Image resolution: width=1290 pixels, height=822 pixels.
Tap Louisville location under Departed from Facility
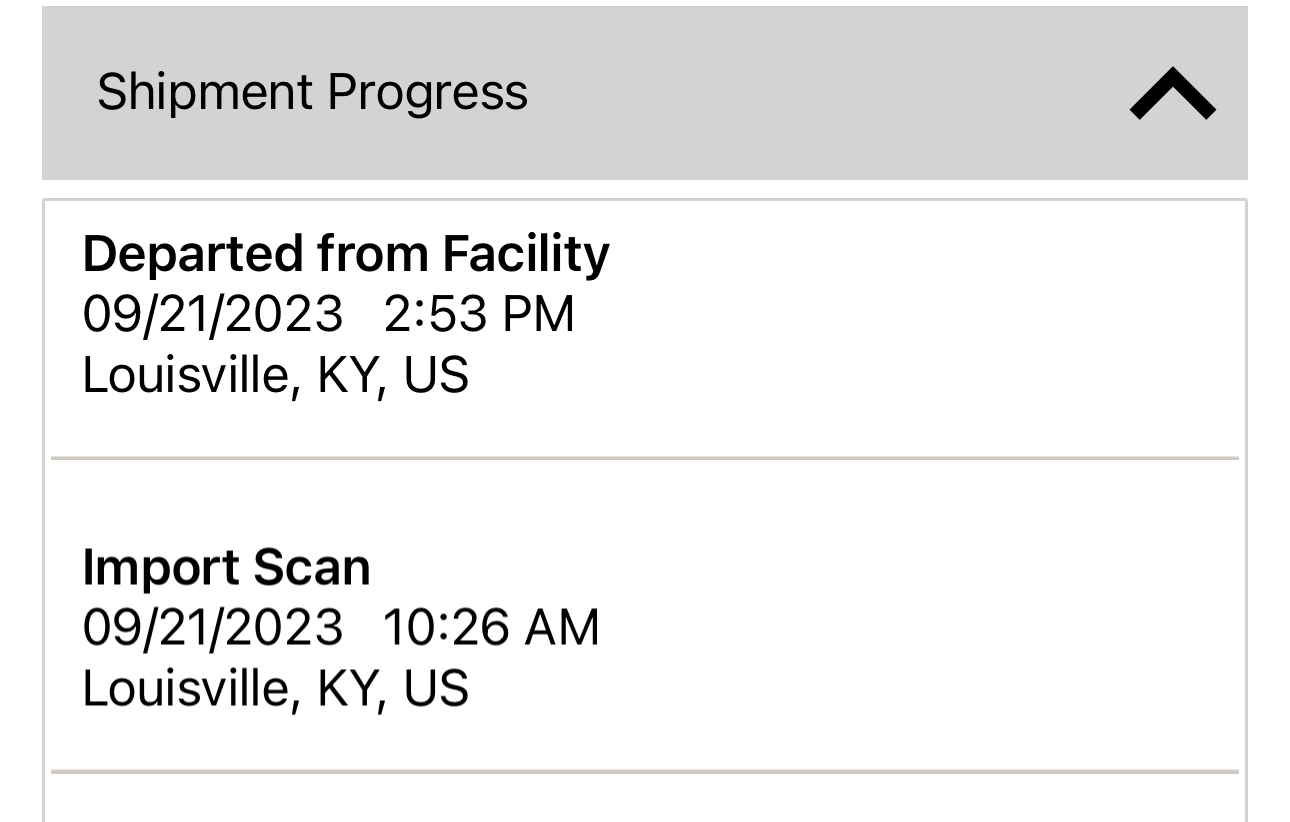(275, 375)
